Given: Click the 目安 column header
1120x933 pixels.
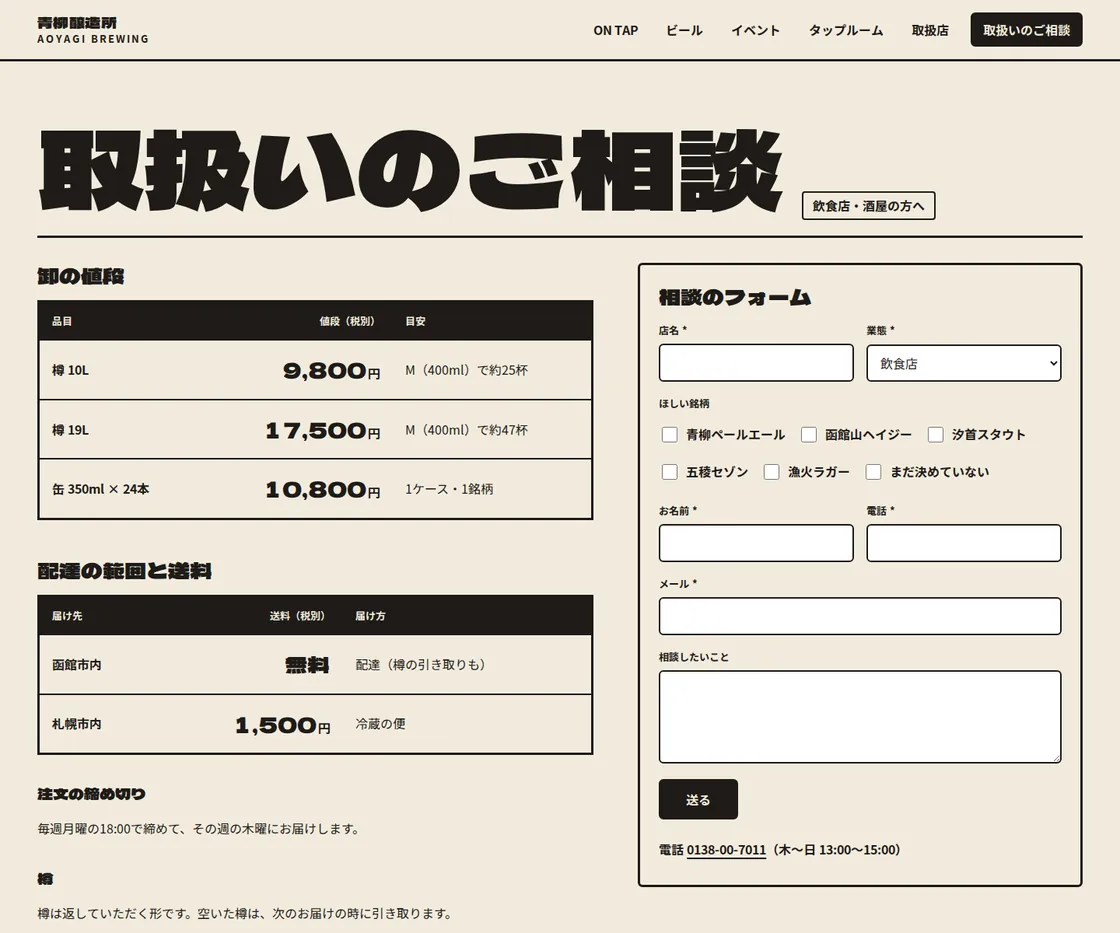Looking at the screenshot, I should pos(415,321).
